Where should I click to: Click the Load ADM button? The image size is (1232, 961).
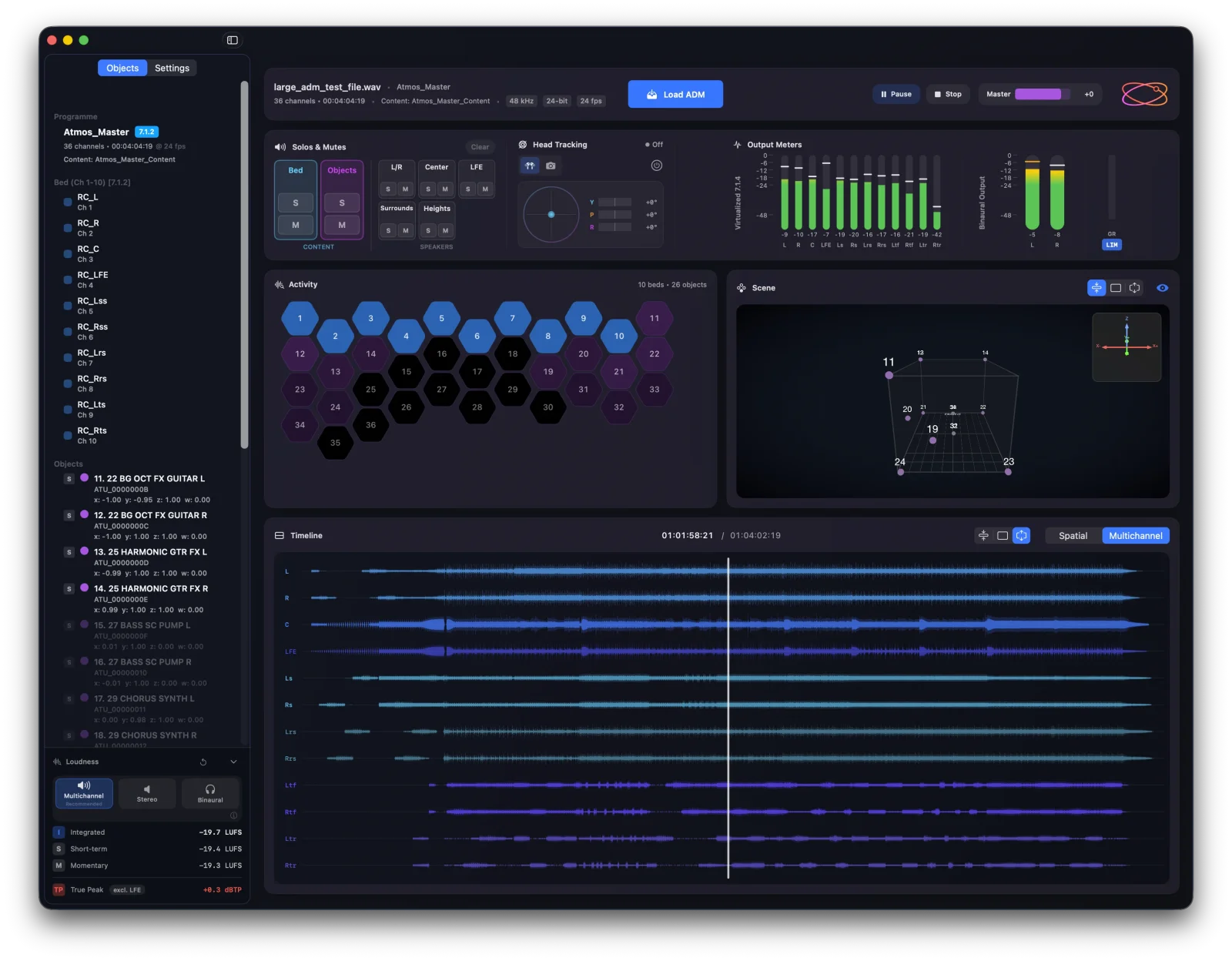tap(675, 94)
